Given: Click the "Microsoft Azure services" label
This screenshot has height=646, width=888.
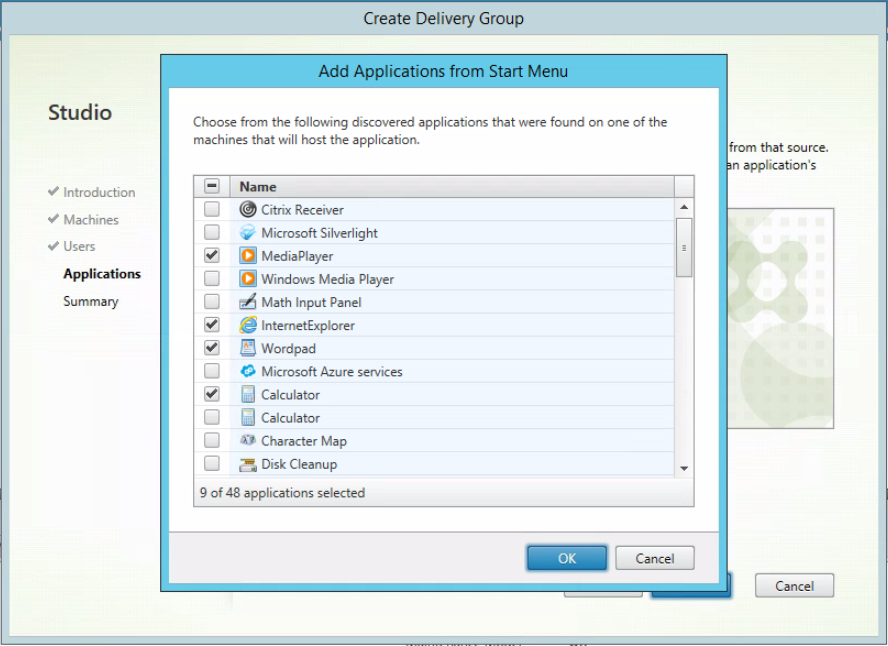Looking at the screenshot, I should tap(332, 372).
